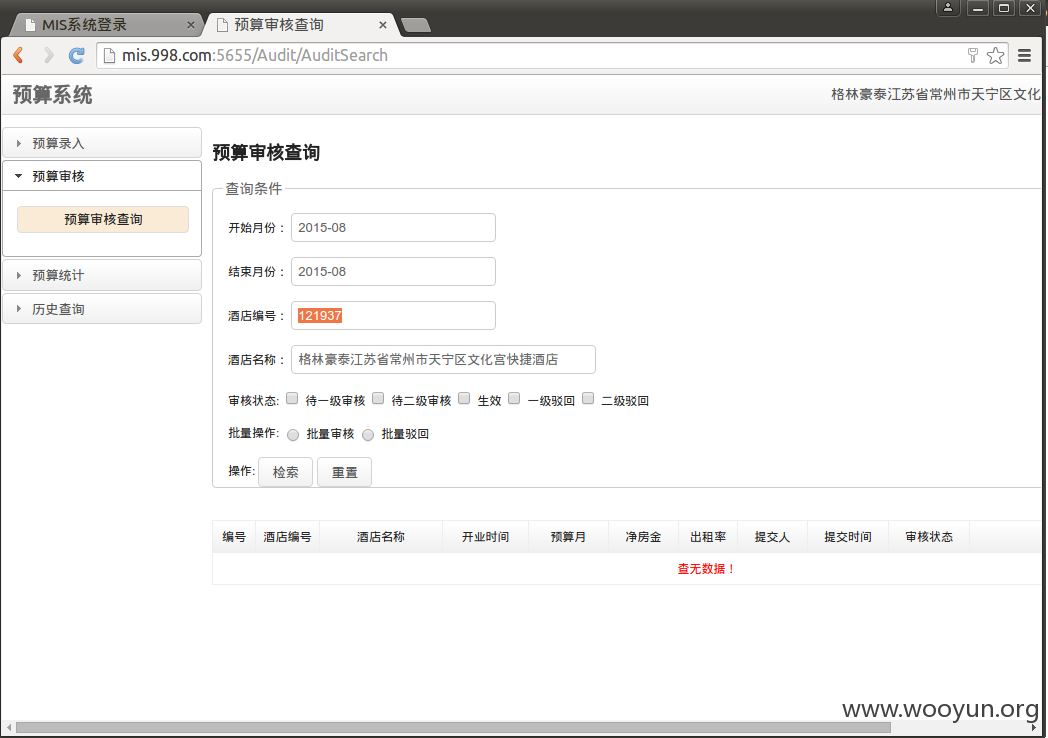Check the 待一级审核 checkbox
This screenshot has width=1048, height=738.
point(292,398)
